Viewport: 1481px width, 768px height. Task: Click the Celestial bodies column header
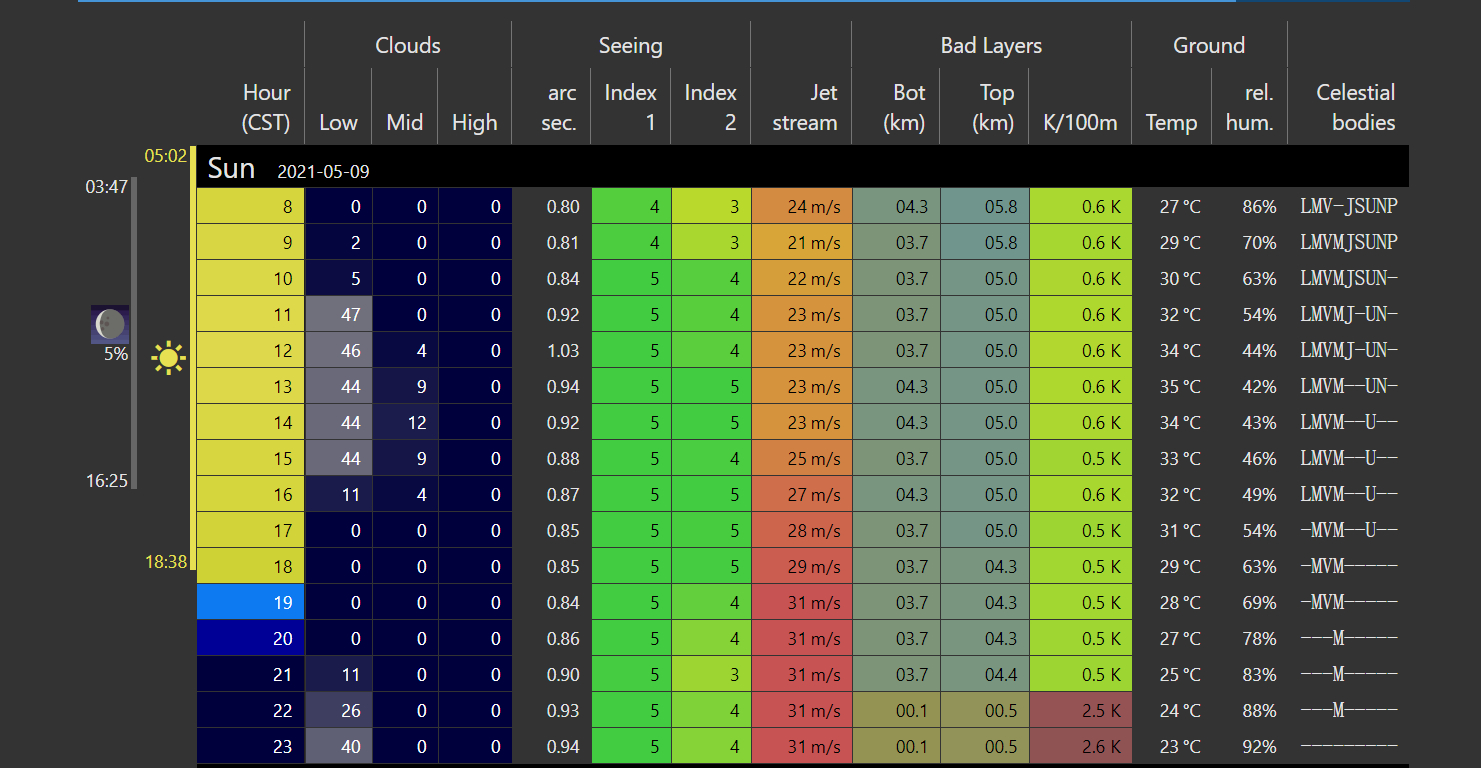pos(1355,107)
